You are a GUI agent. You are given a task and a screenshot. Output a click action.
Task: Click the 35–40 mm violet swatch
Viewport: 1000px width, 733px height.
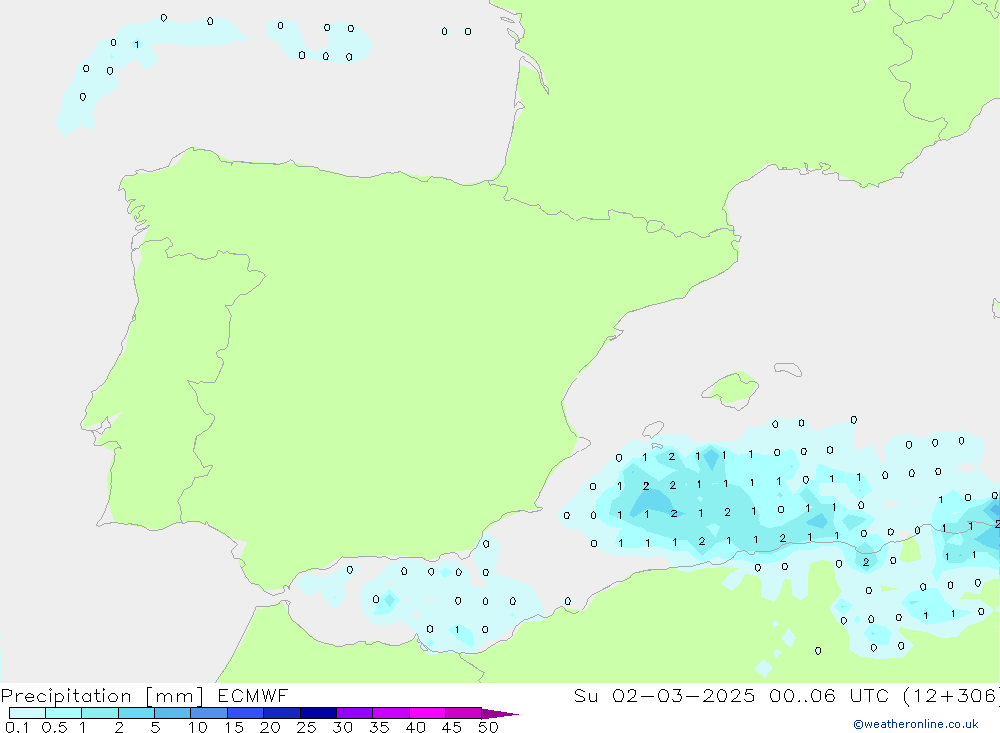[391, 713]
